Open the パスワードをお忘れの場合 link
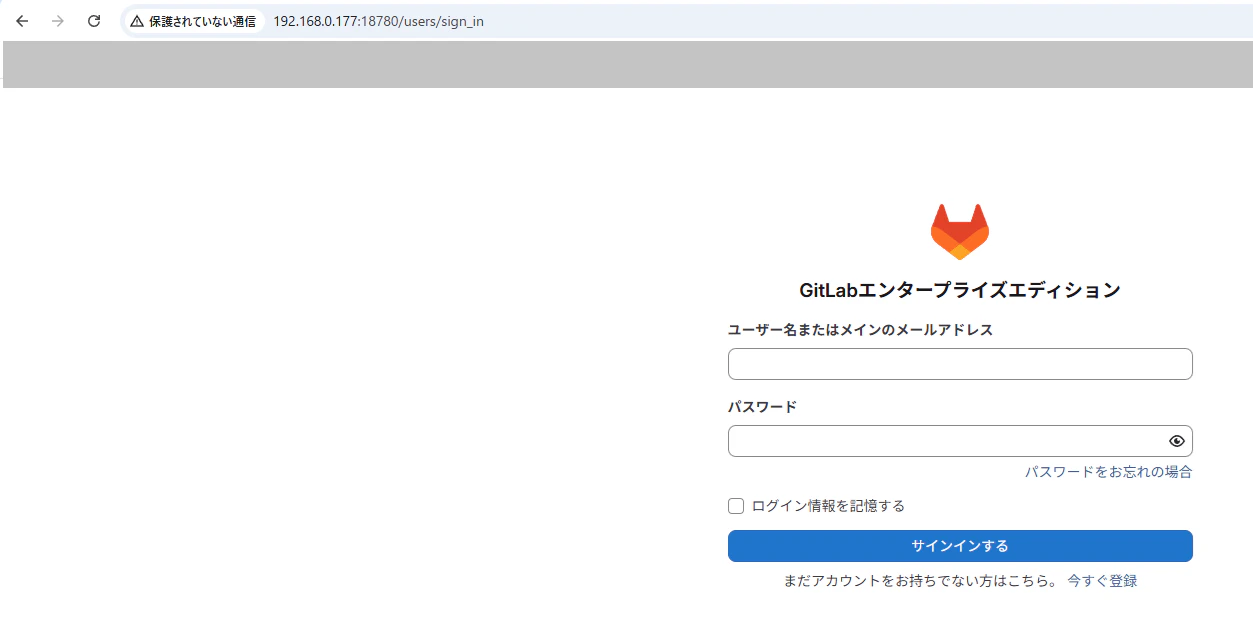Screen dimensions: 1253x631 click(1108, 471)
